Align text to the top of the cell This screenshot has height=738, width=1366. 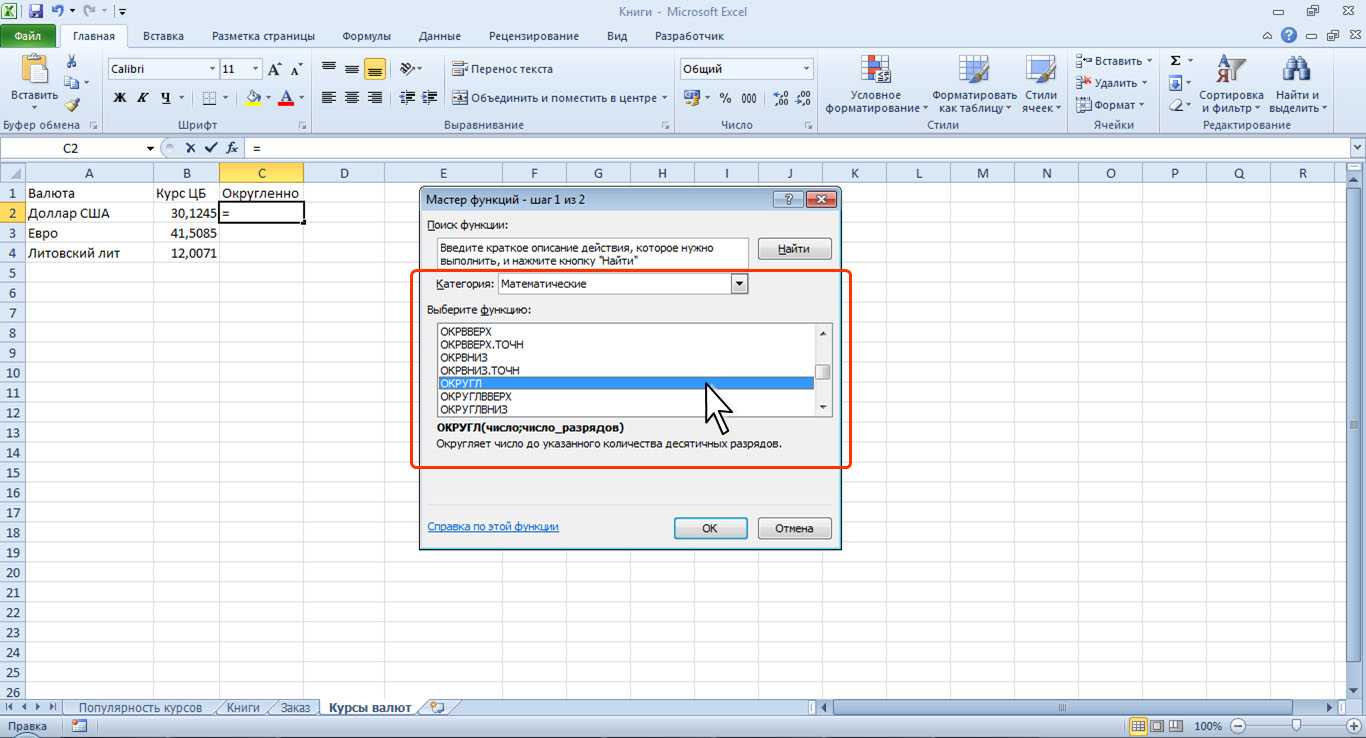[329, 69]
